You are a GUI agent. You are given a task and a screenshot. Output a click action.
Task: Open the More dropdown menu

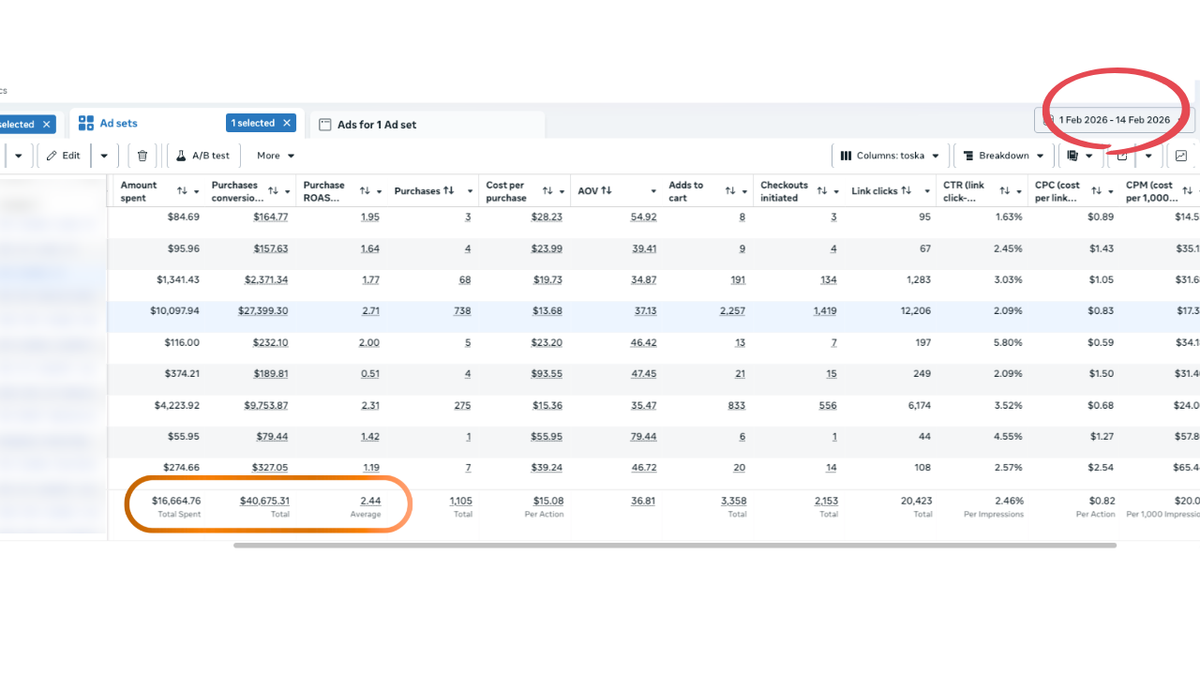pyautogui.click(x=275, y=156)
